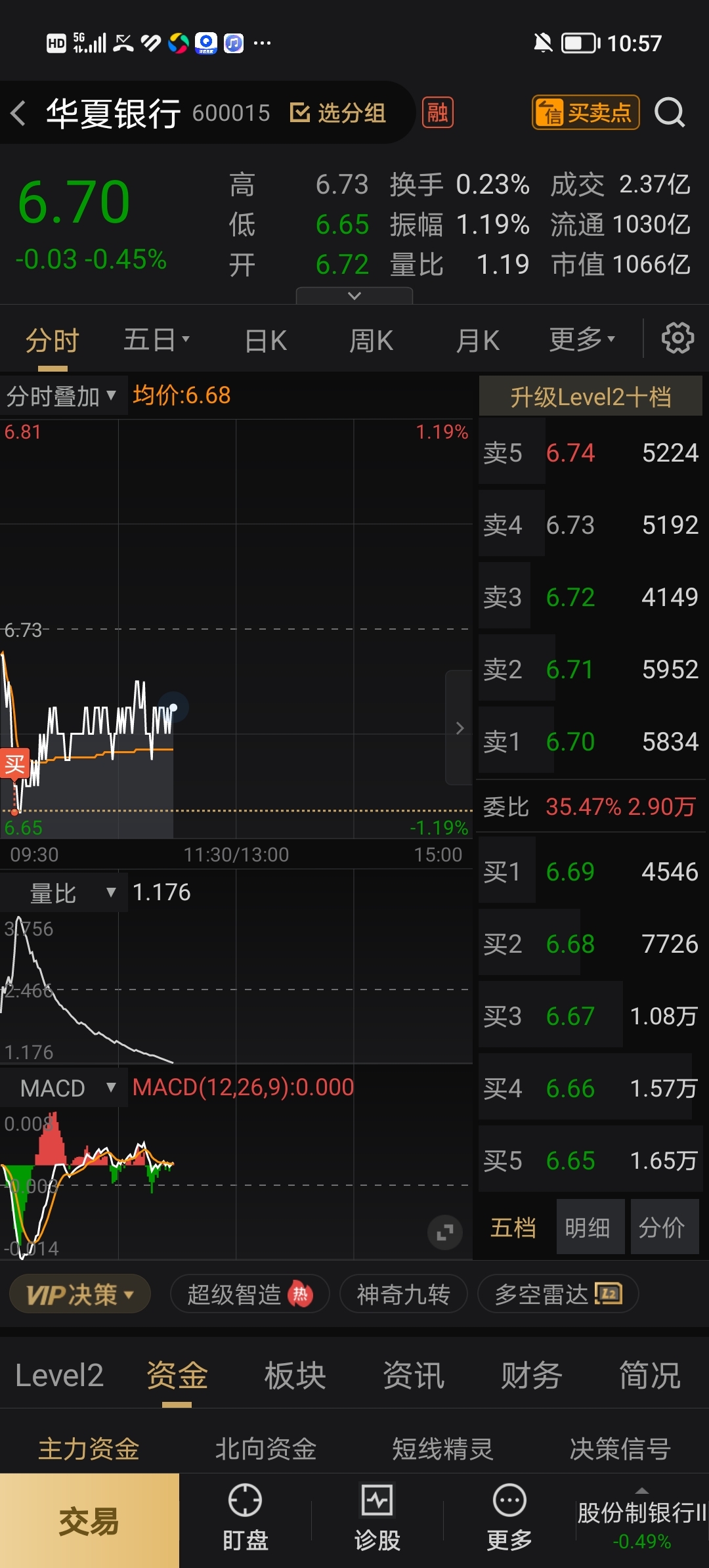Tap 买1 row at 6.69
This screenshot has width=709, height=1568.
coord(591,871)
